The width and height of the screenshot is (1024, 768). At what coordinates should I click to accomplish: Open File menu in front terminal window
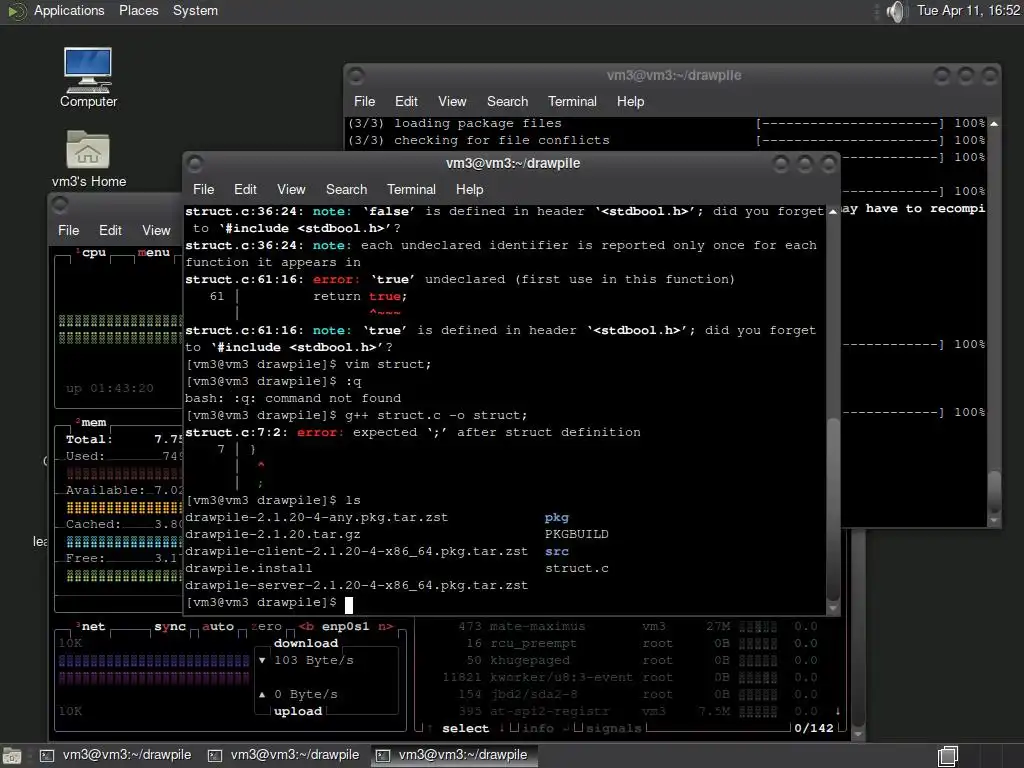[x=203, y=189]
